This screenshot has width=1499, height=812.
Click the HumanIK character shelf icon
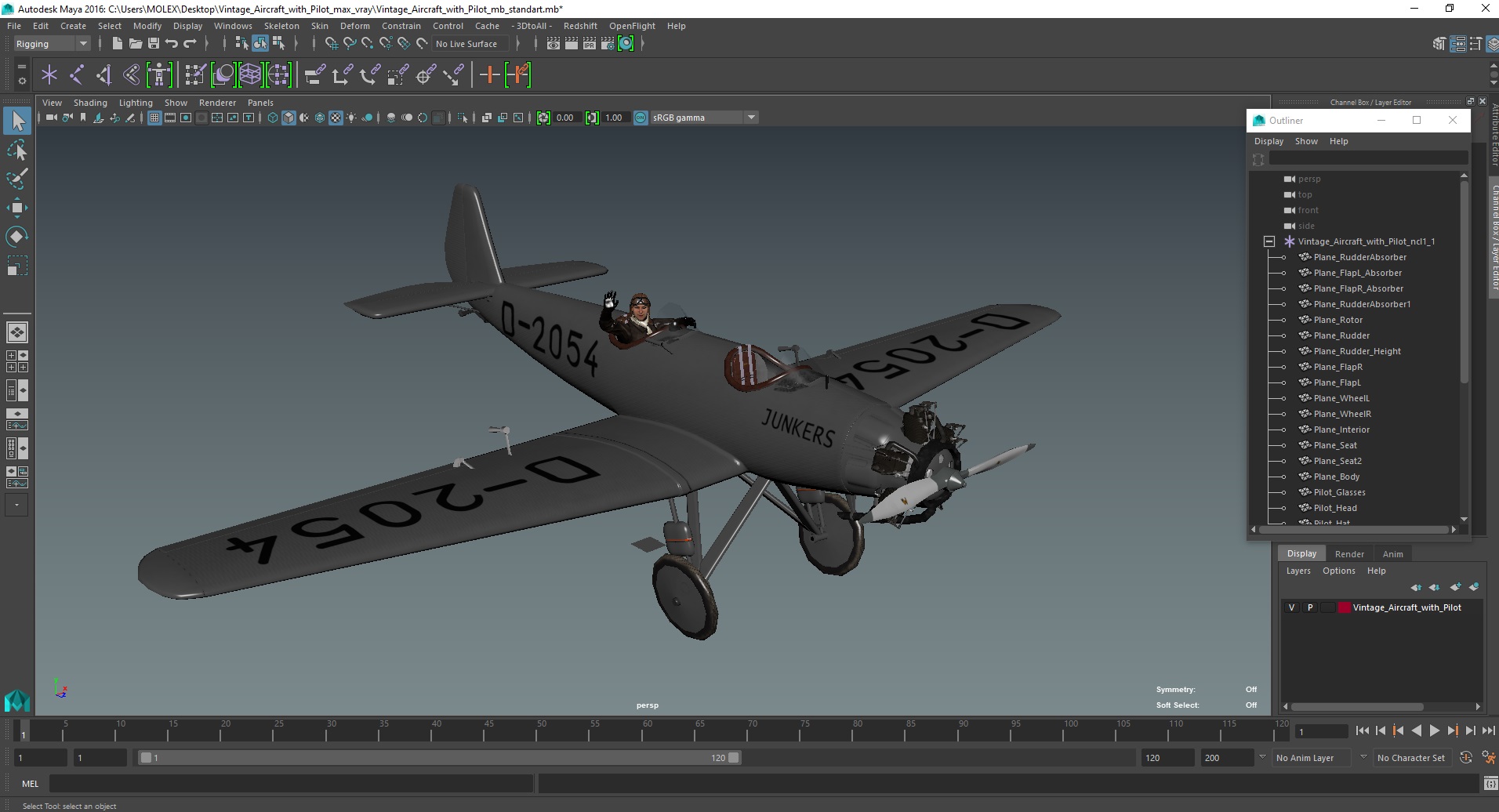(x=159, y=75)
